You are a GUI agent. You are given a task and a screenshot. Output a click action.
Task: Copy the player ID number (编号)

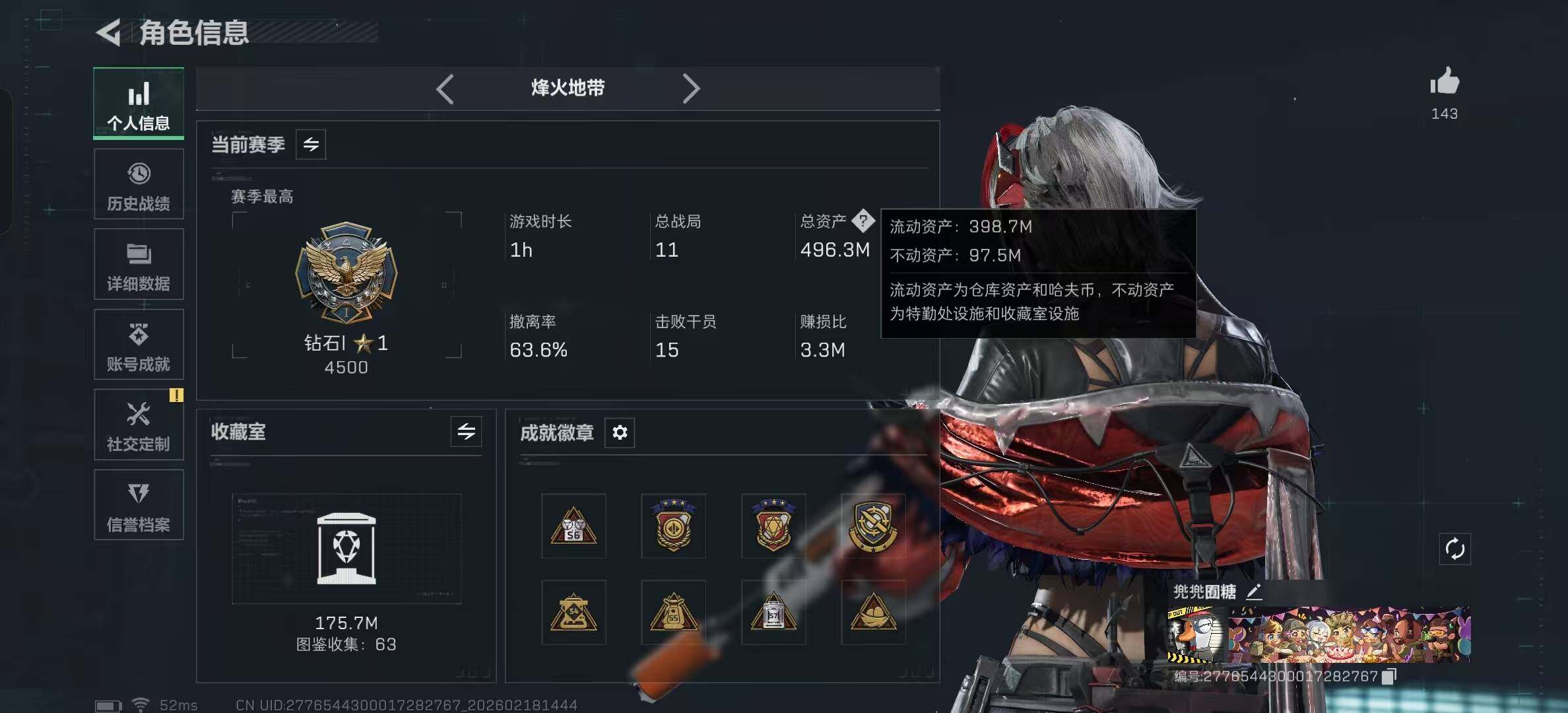[1389, 676]
